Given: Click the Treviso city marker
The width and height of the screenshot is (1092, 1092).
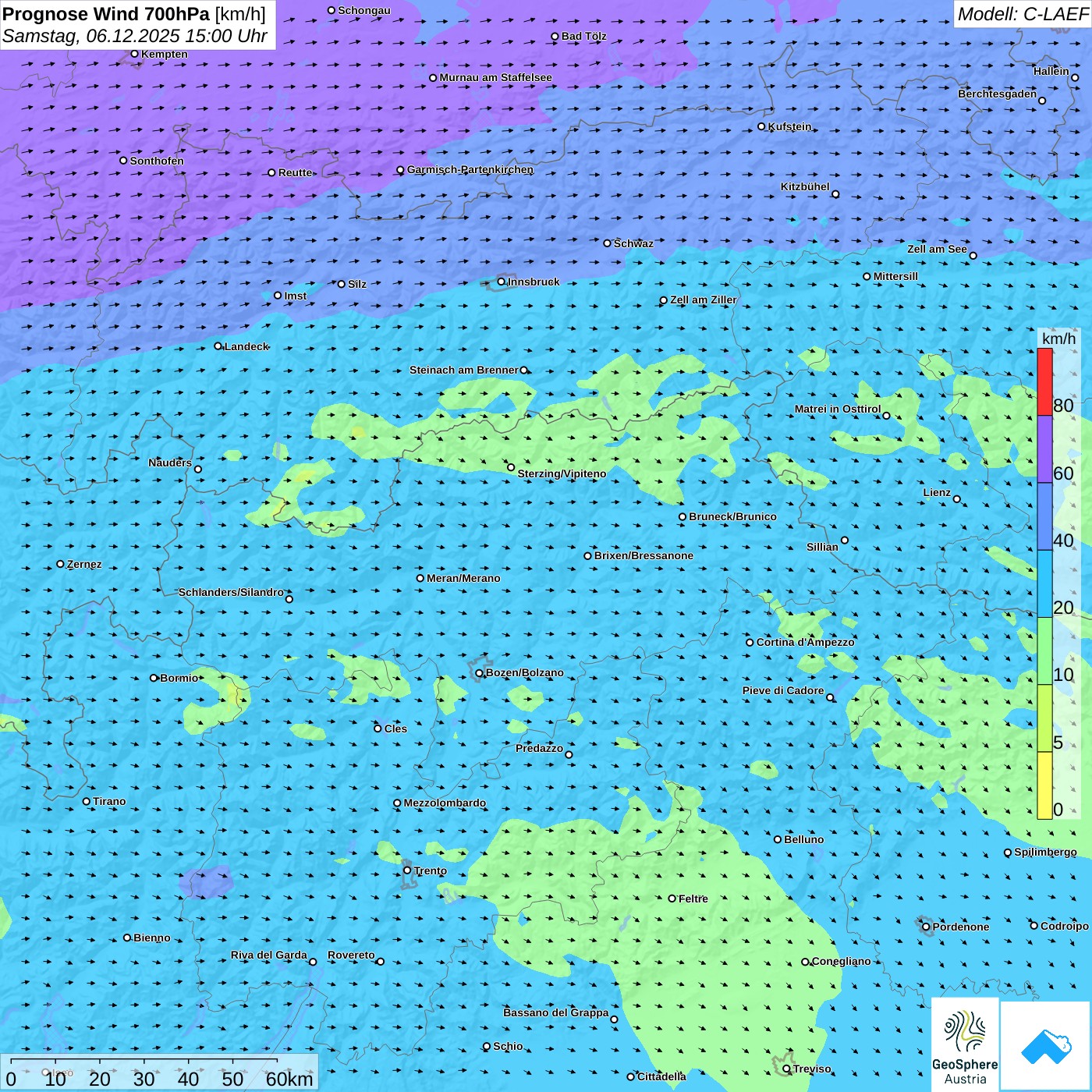Looking at the screenshot, I should pyautogui.click(x=786, y=1069).
